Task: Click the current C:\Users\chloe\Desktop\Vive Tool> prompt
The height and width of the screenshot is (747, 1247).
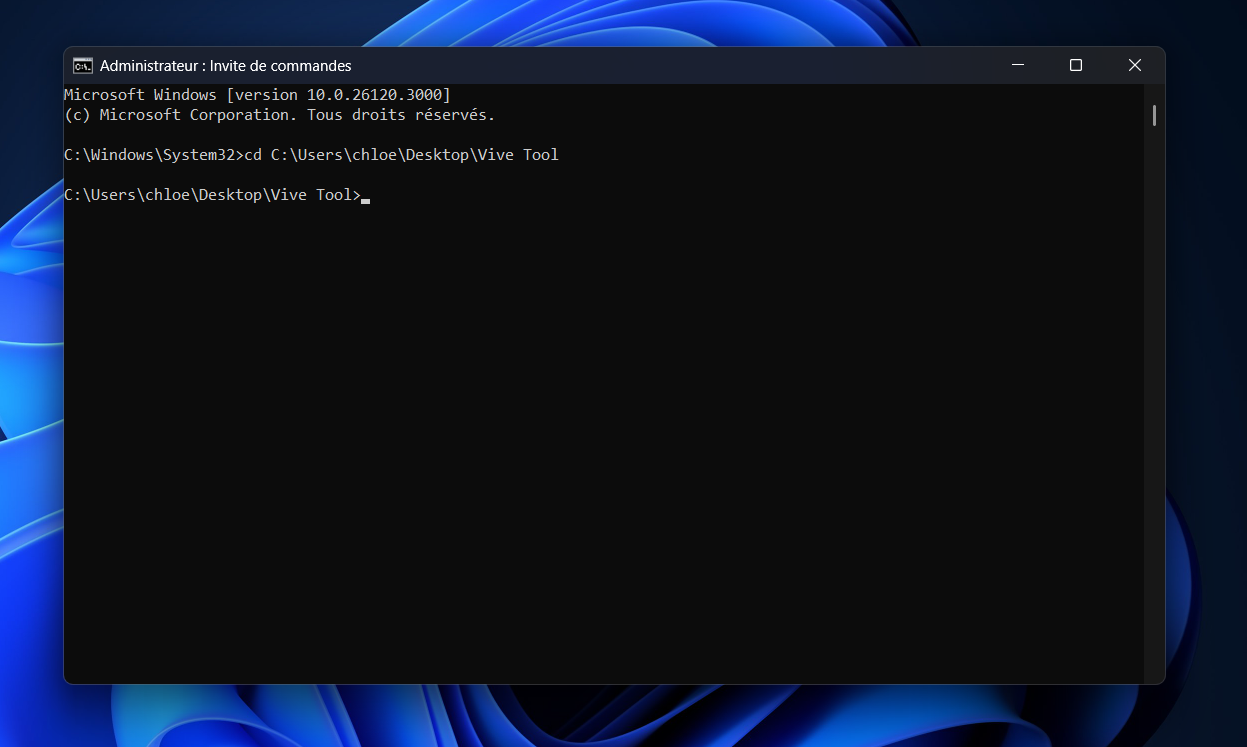Action: [x=211, y=195]
